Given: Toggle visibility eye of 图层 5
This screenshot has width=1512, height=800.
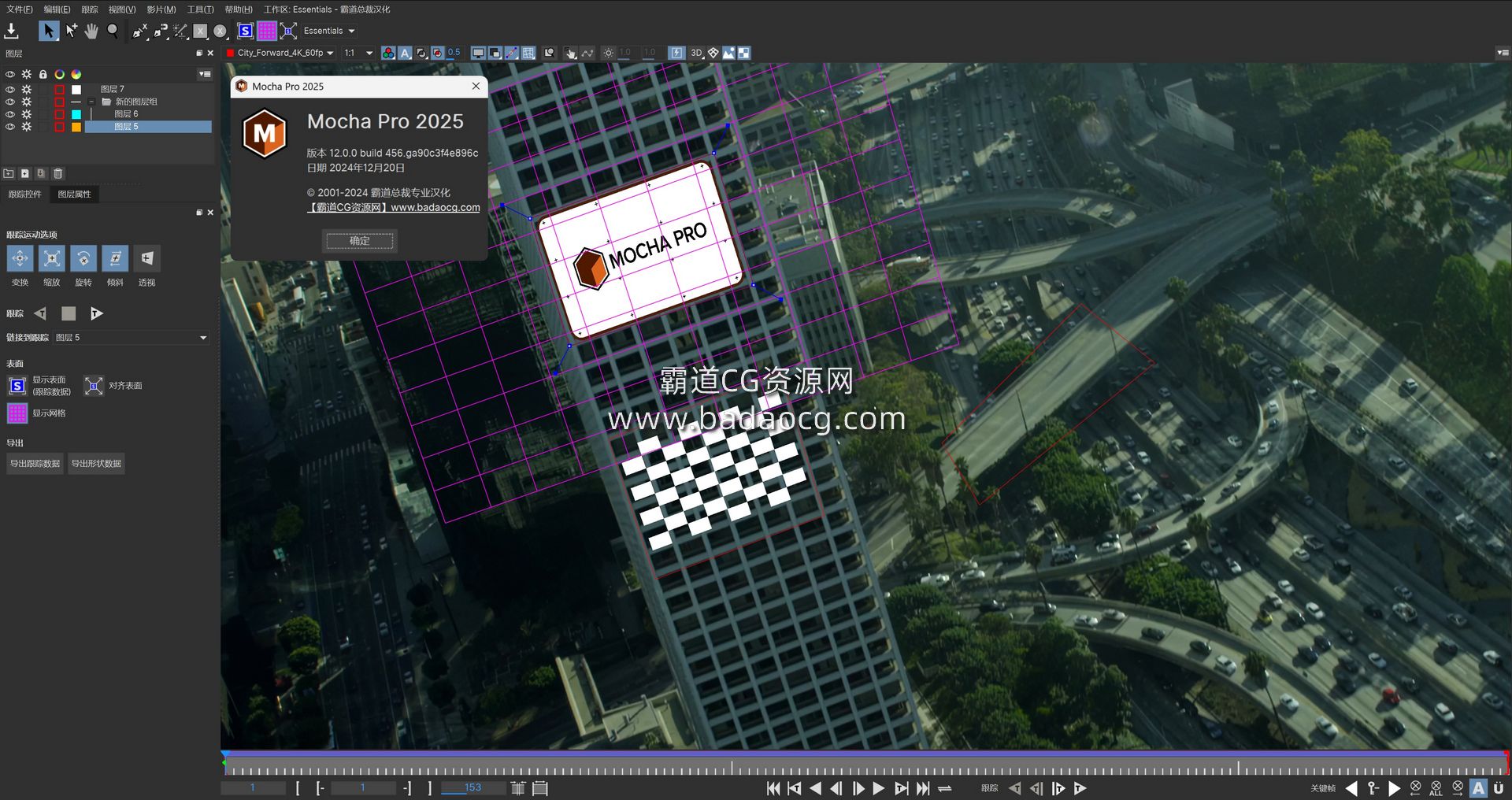Looking at the screenshot, I should point(10,127).
